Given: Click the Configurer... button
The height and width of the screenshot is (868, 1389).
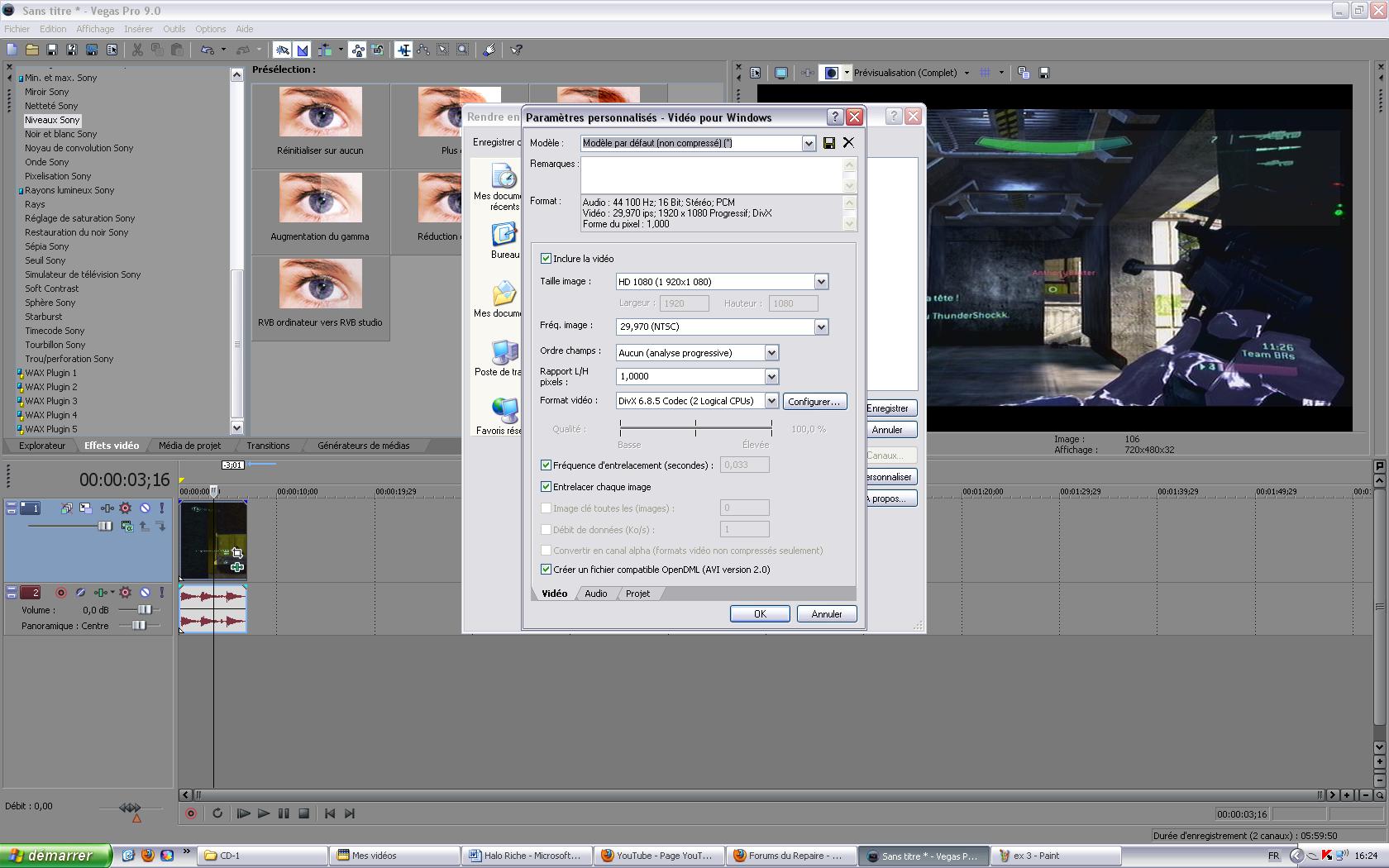Looking at the screenshot, I should (814, 402).
